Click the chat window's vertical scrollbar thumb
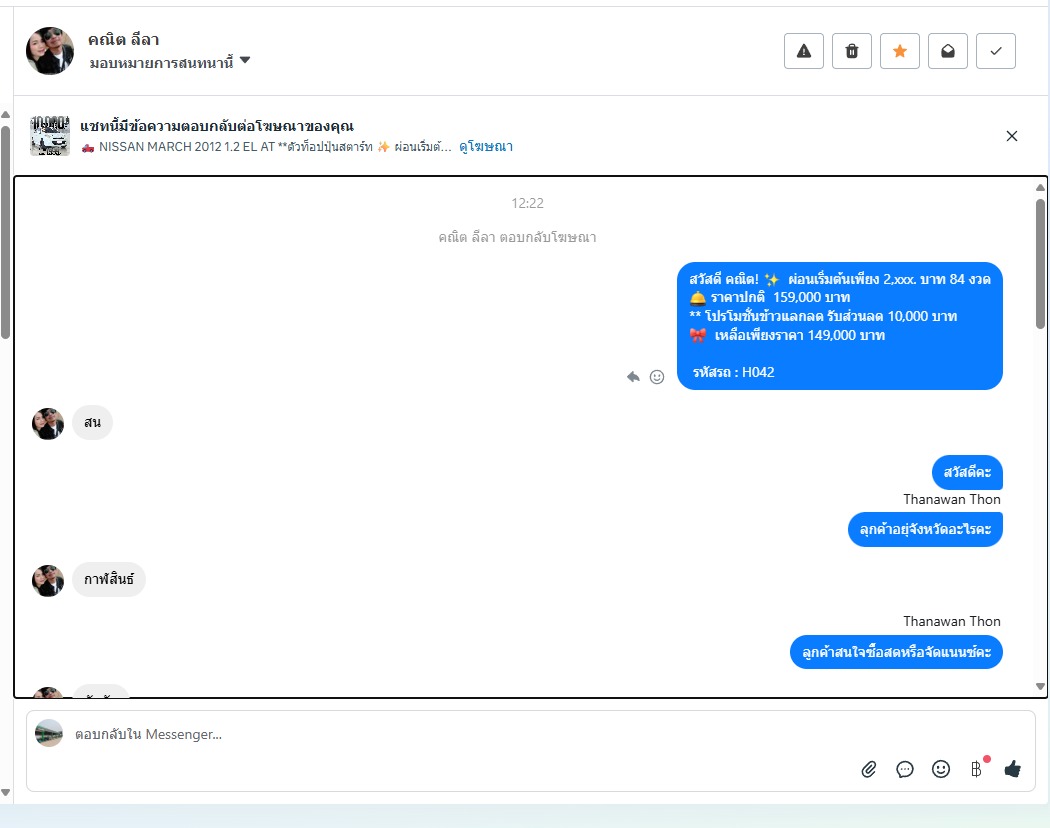Viewport: 1050px width, 828px height. click(x=1040, y=263)
